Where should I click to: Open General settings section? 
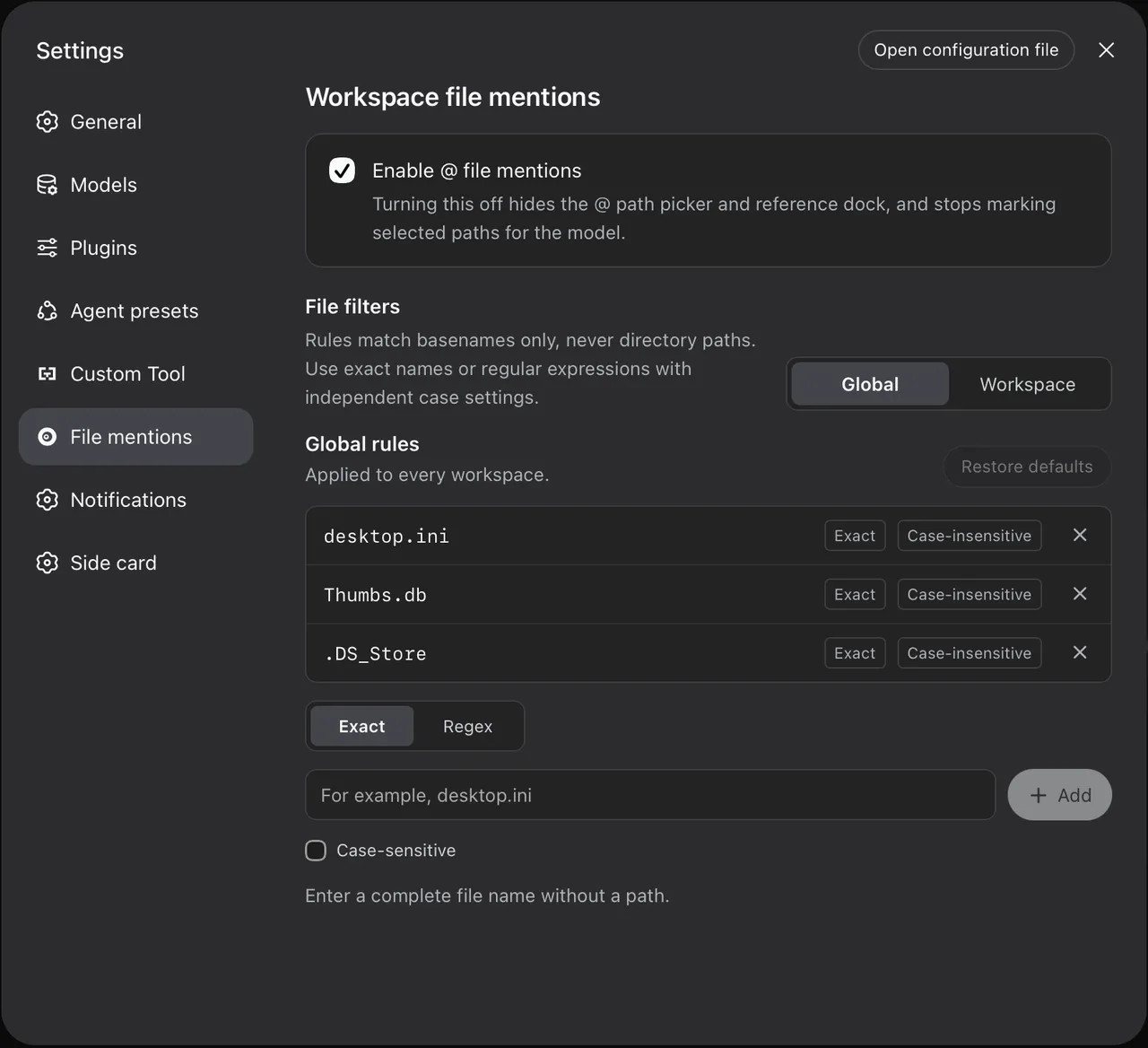[135, 122]
